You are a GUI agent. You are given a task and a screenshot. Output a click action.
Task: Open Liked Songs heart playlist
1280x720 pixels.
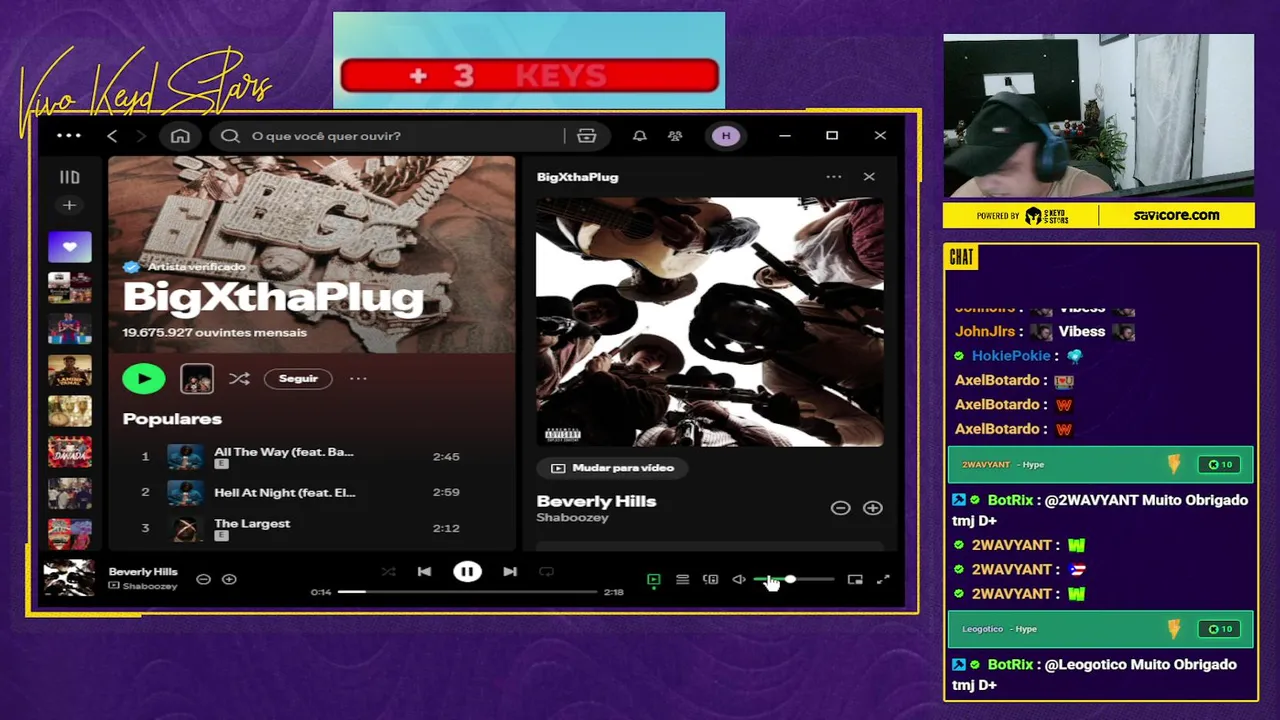69,246
